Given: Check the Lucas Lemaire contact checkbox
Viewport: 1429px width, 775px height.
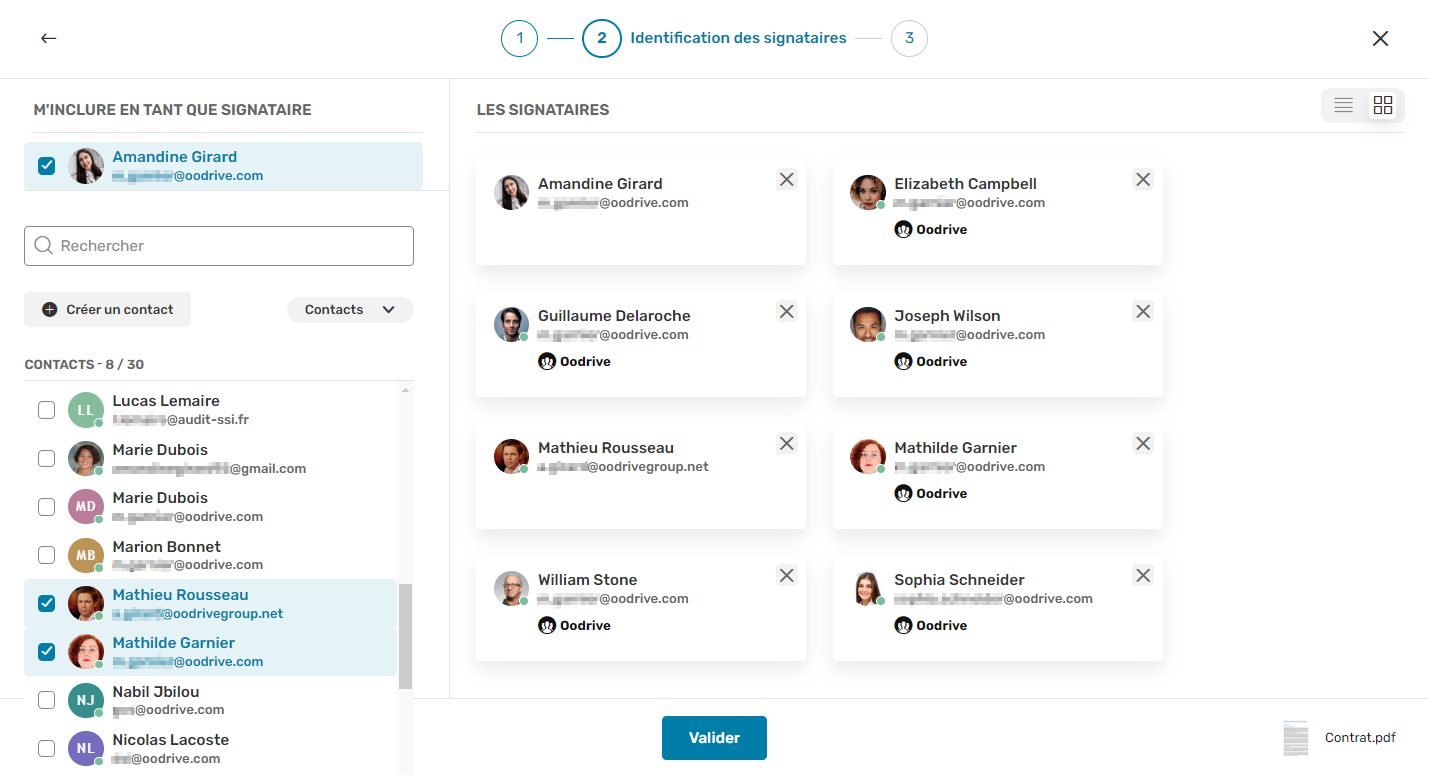Looking at the screenshot, I should 46,410.
